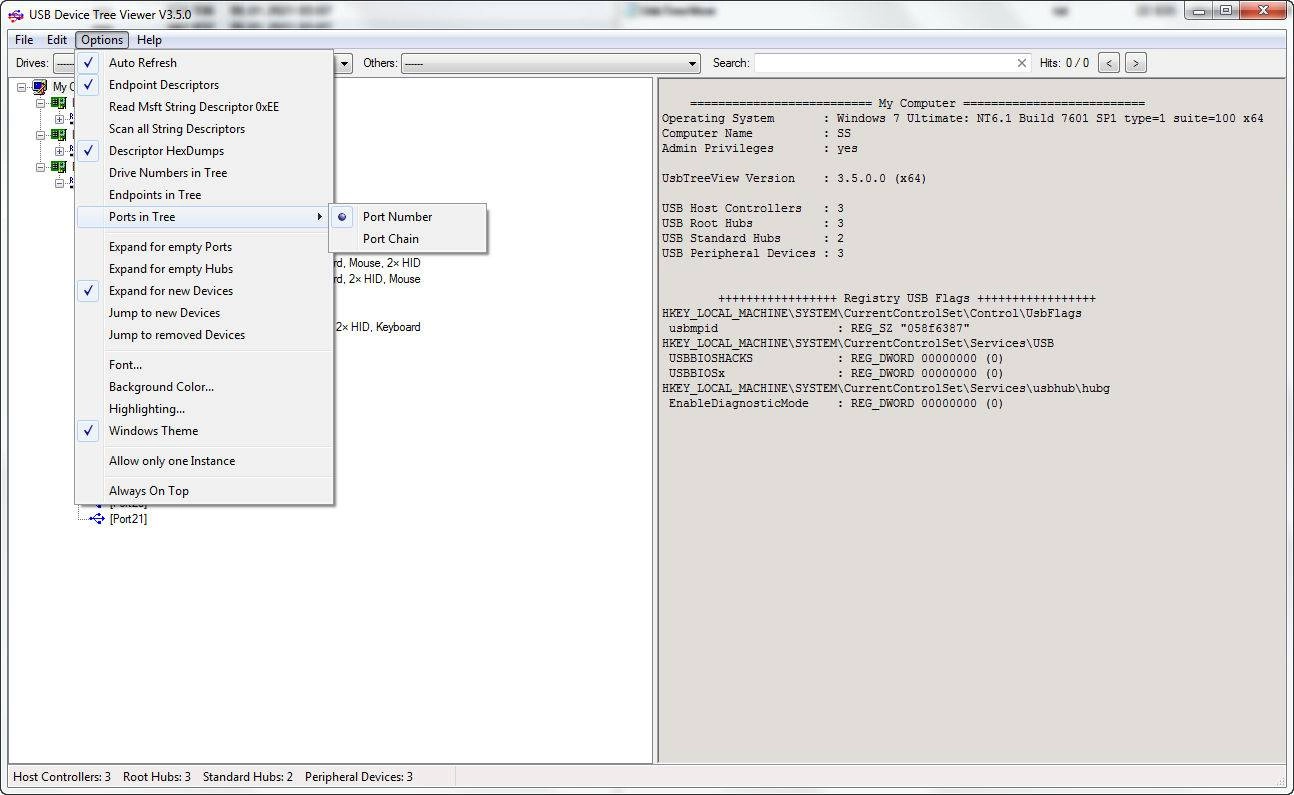Image resolution: width=1294 pixels, height=795 pixels.
Task: Click the Hits: 0 / 0 label
Action: pos(1064,63)
